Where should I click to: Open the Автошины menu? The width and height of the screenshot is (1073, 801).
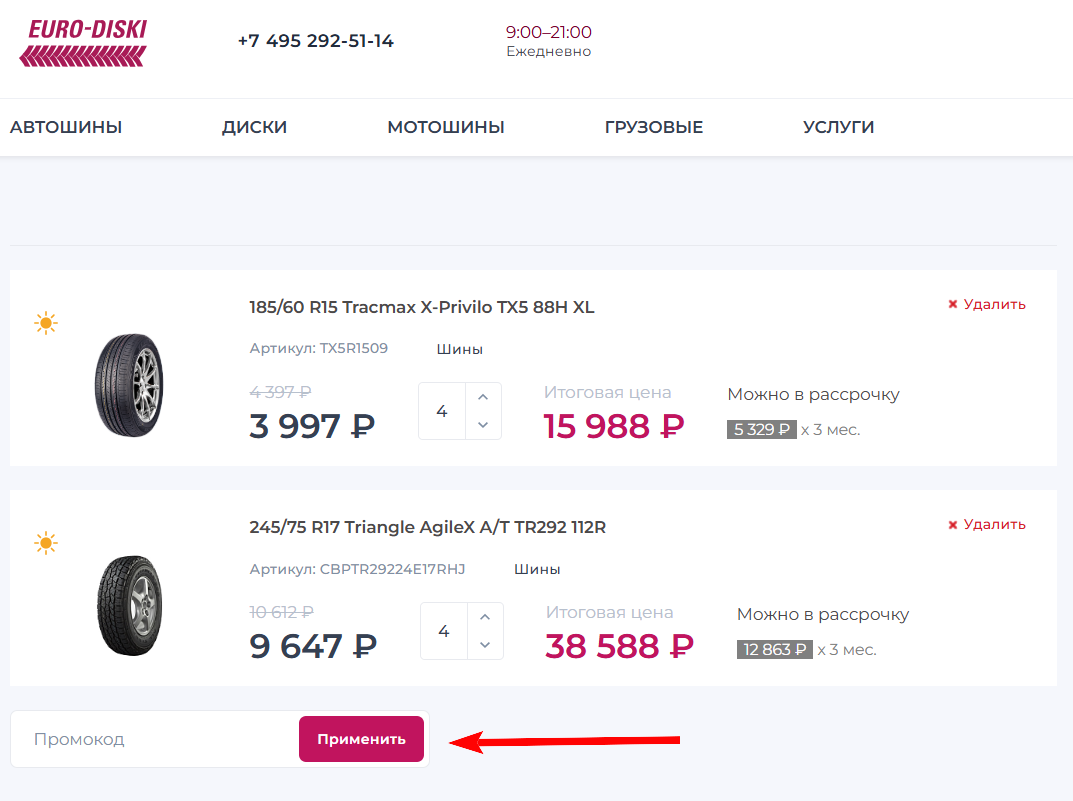click(x=66, y=127)
